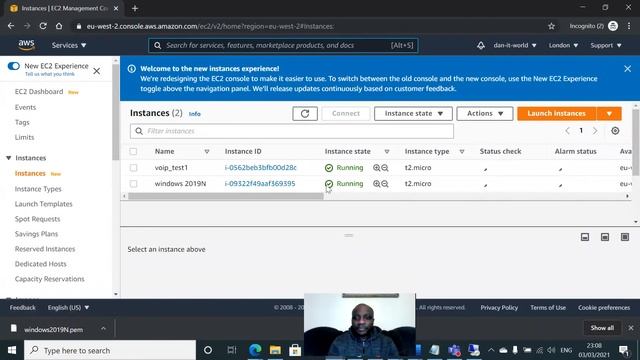
Task: Open Task View on taskbar
Action: click(232, 350)
